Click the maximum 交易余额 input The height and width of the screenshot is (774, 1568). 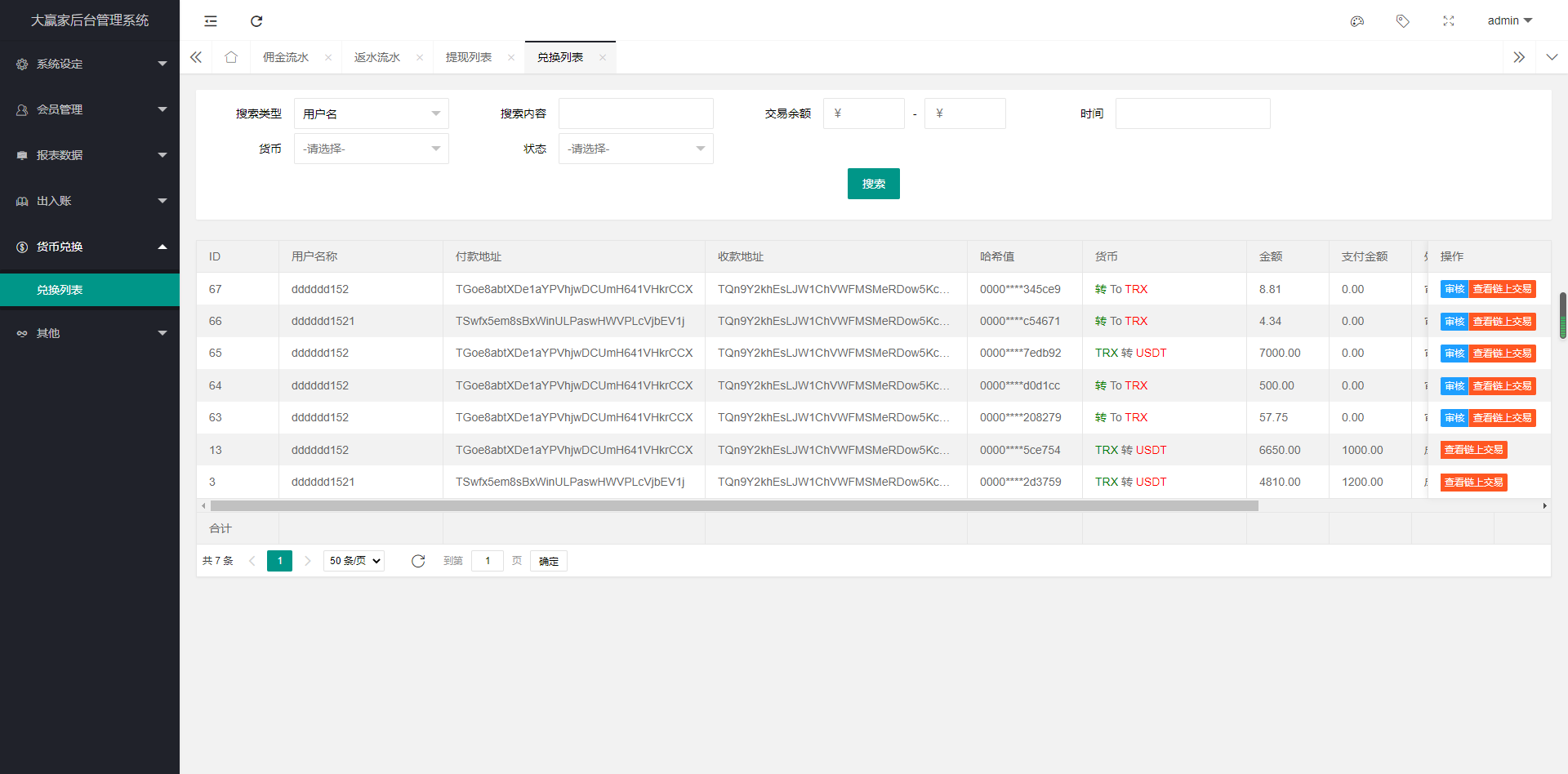(x=965, y=113)
